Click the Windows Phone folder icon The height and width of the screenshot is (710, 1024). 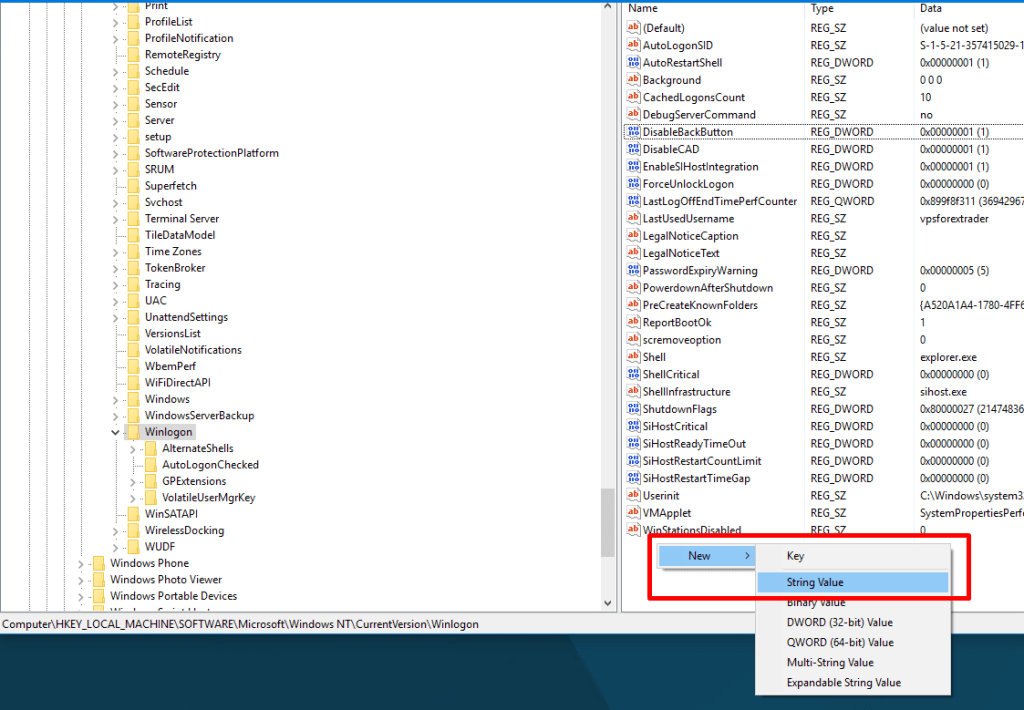tap(99, 563)
